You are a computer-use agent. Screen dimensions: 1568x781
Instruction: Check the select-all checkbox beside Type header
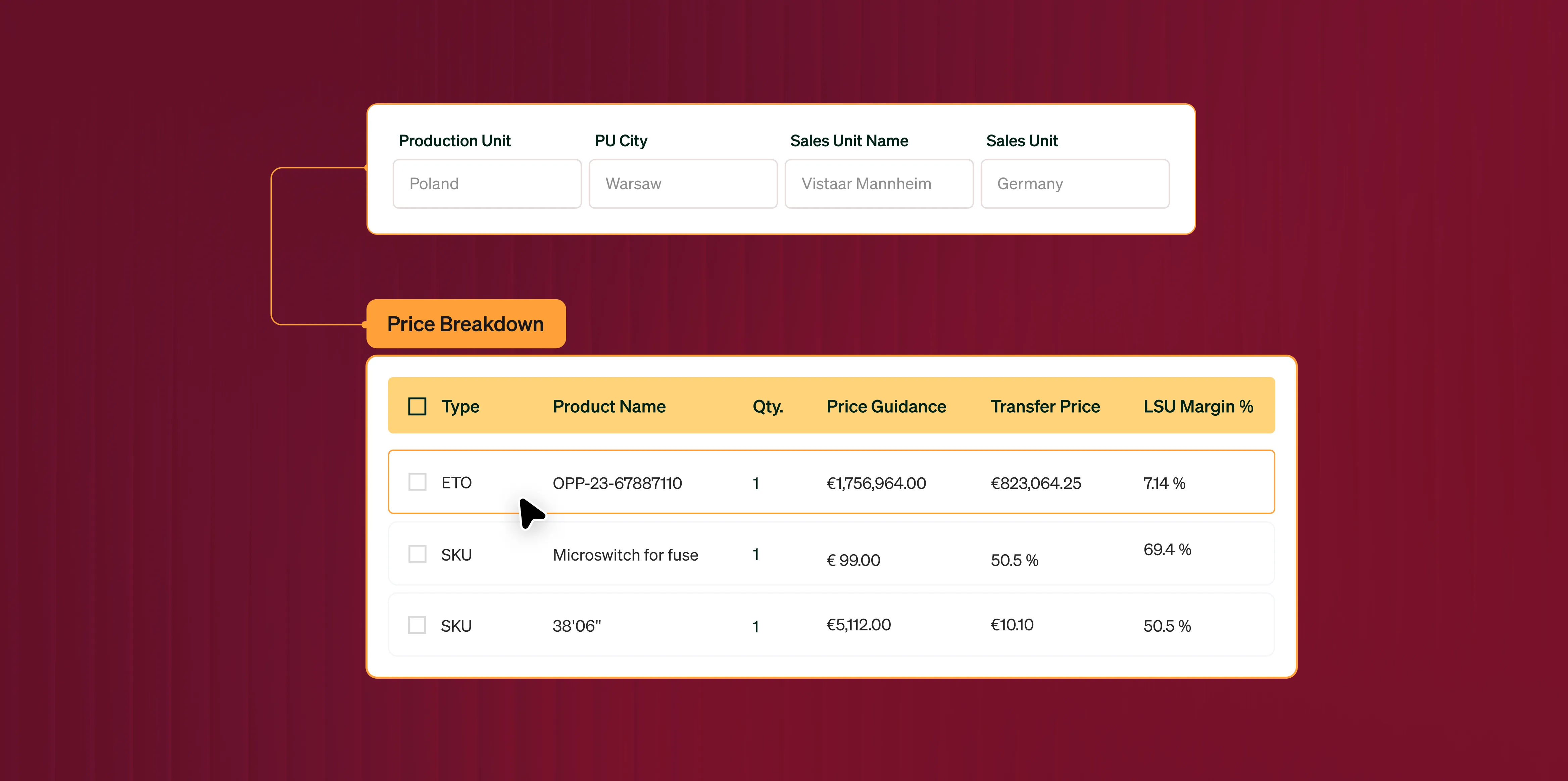(x=417, y=406)
